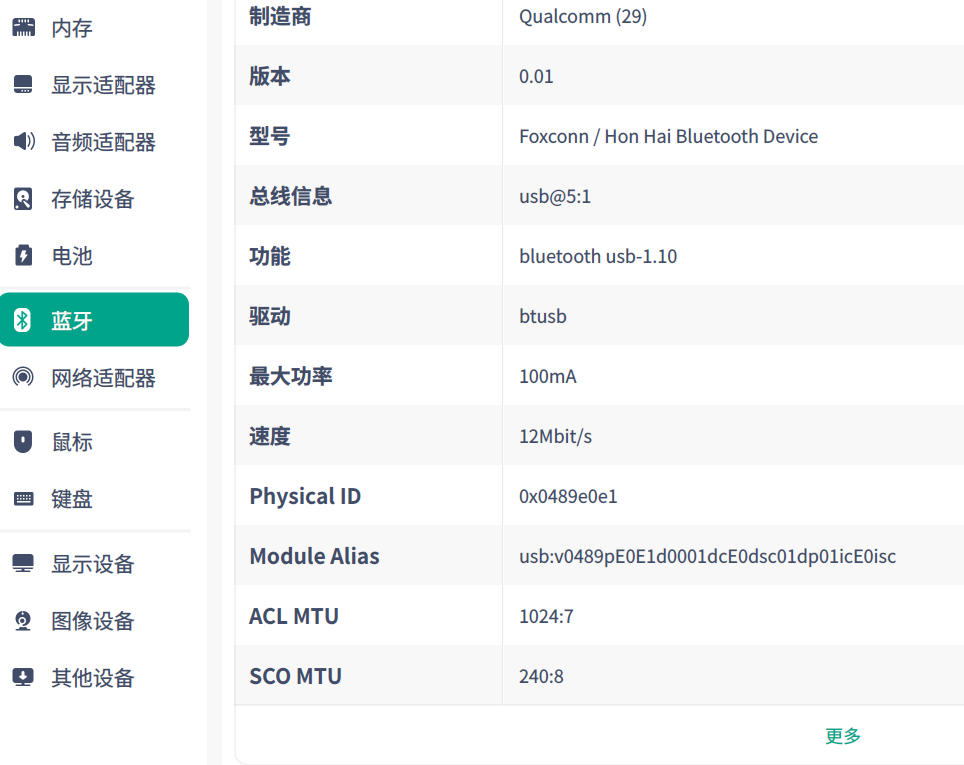Click the other devices icon
This screenshot has width=964, height=765.
[x=23, y=678]
